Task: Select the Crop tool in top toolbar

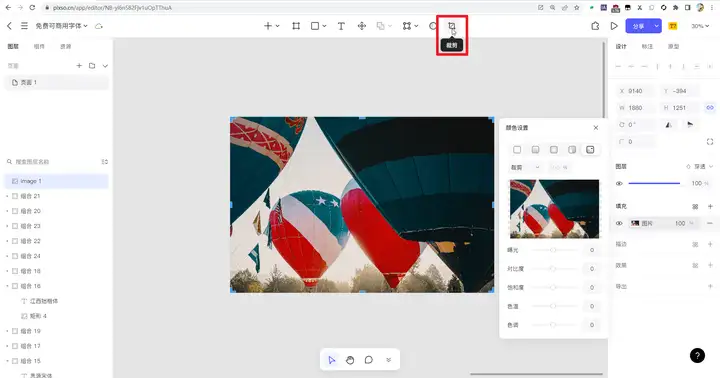Action: point(452,26)
